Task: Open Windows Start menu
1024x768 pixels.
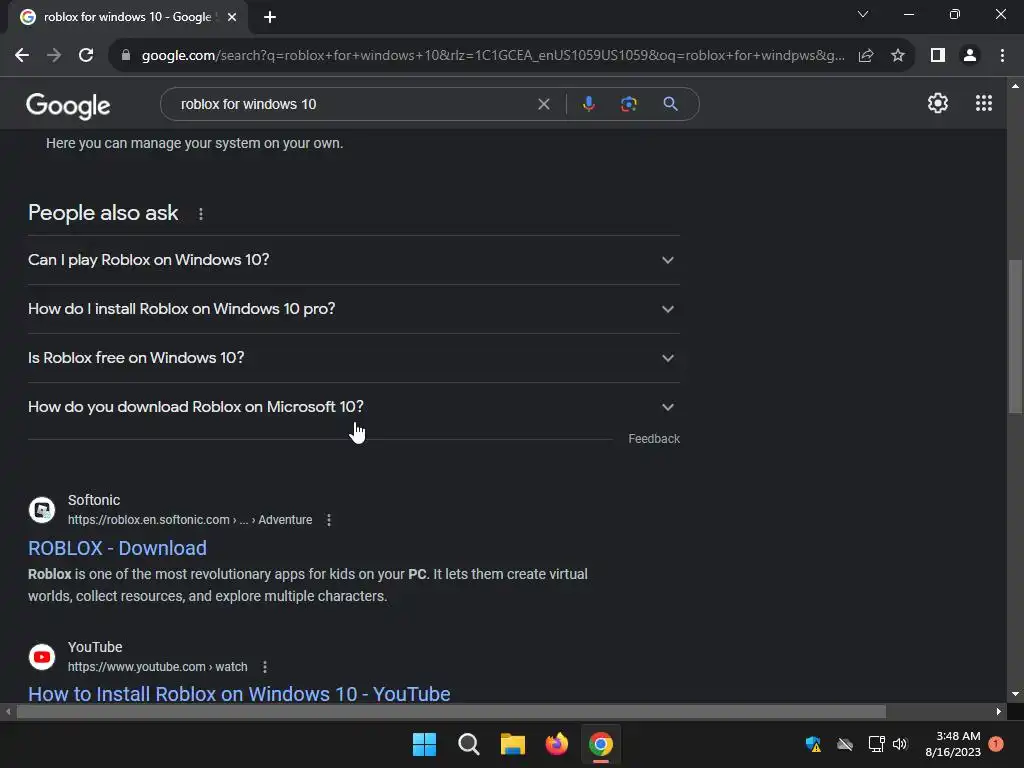Action: coord(424,744)
